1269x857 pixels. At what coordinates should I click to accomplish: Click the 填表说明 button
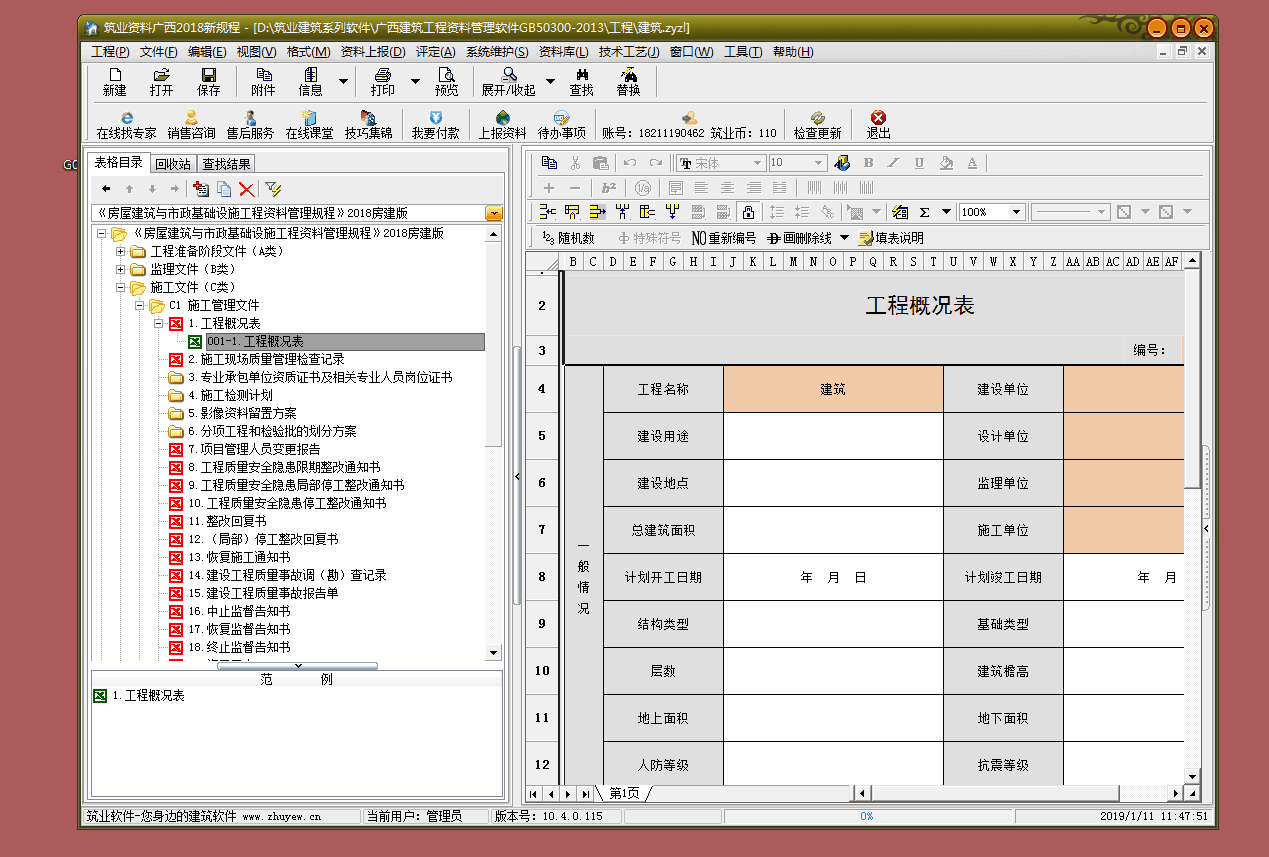point(891,238)
